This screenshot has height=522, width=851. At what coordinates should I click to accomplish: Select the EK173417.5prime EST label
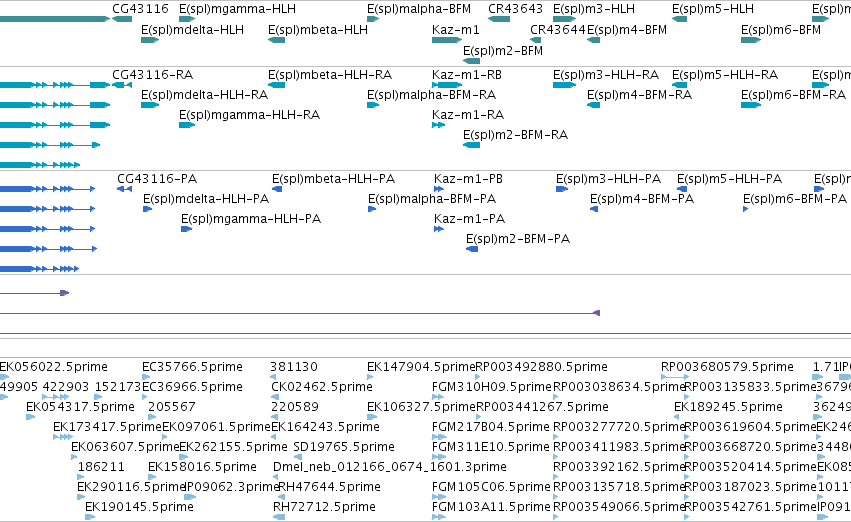tap(107, 427)
